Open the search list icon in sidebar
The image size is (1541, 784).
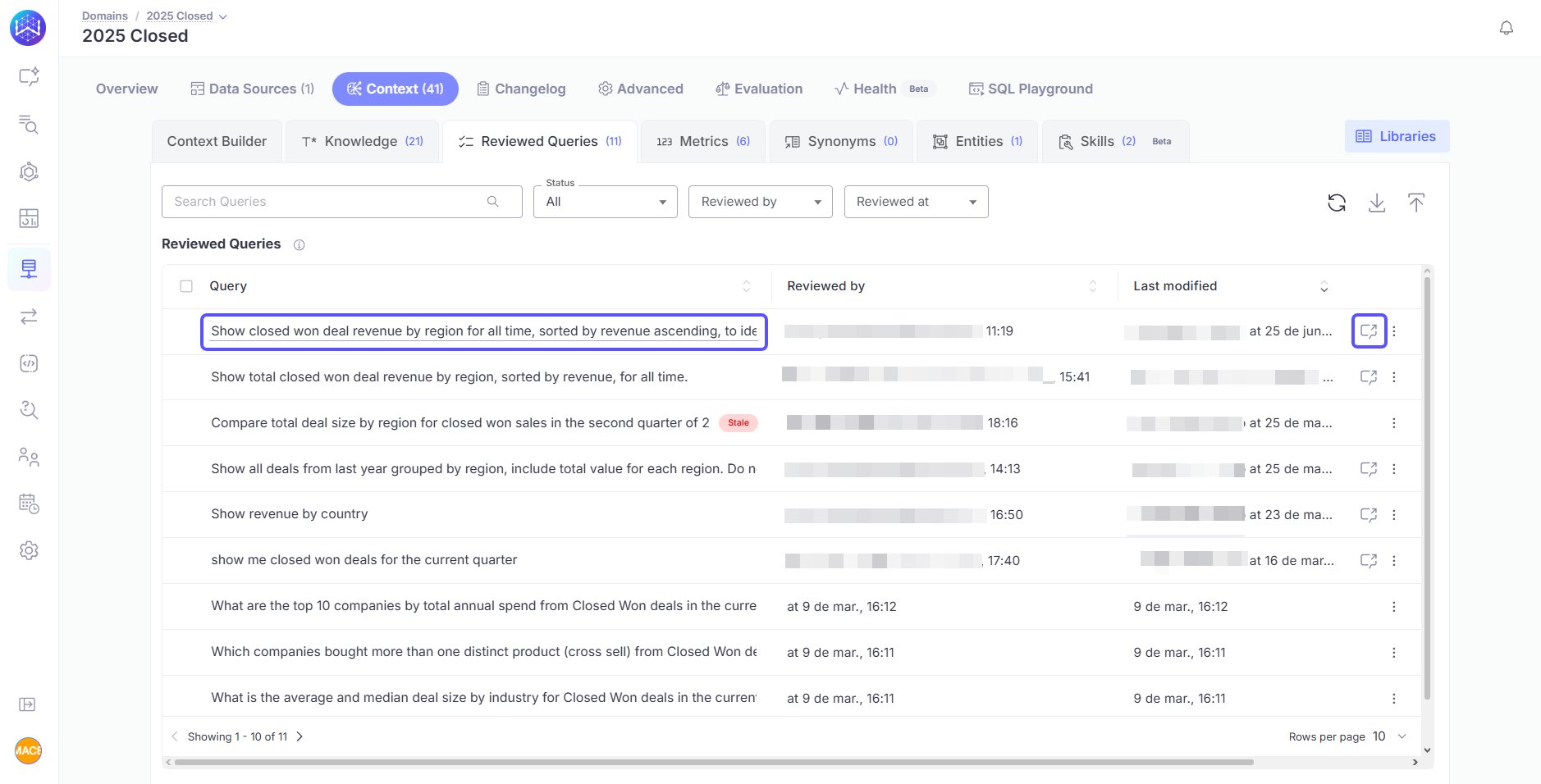[29, 124]
